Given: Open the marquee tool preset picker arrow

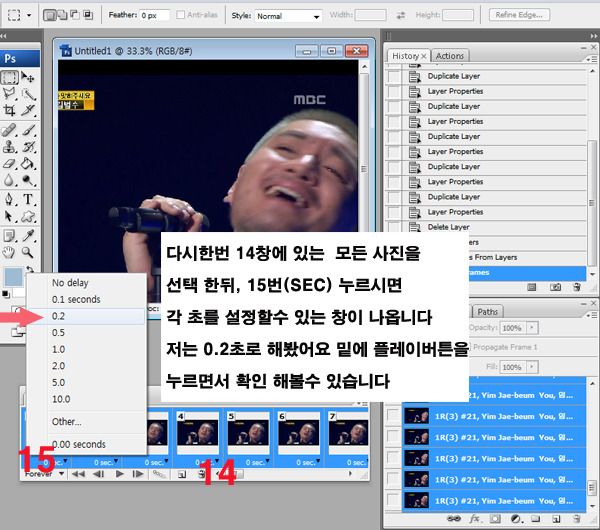Looking at the screenshot, I should pyautogui.click(x=29, y=16).
